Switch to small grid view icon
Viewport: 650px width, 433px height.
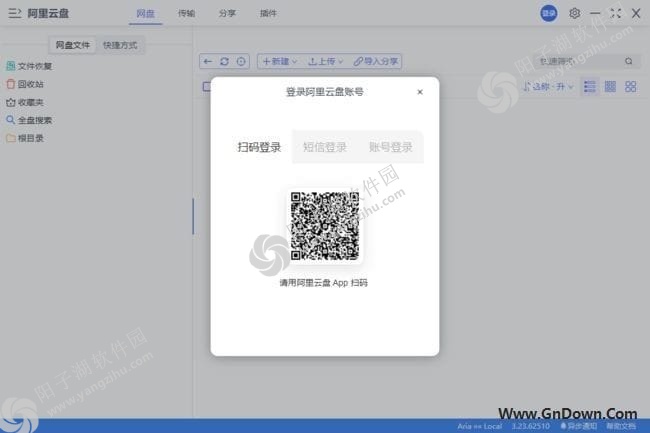tap(610, 87)
